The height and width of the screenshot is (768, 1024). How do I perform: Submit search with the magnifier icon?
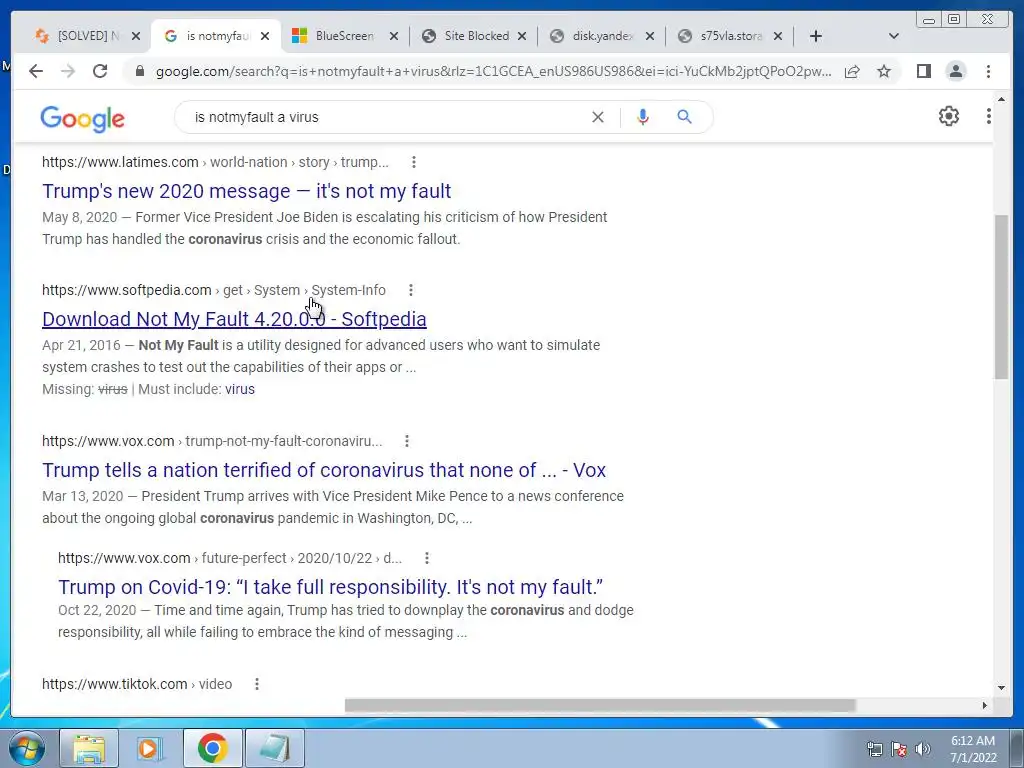[x=684, y=117]
